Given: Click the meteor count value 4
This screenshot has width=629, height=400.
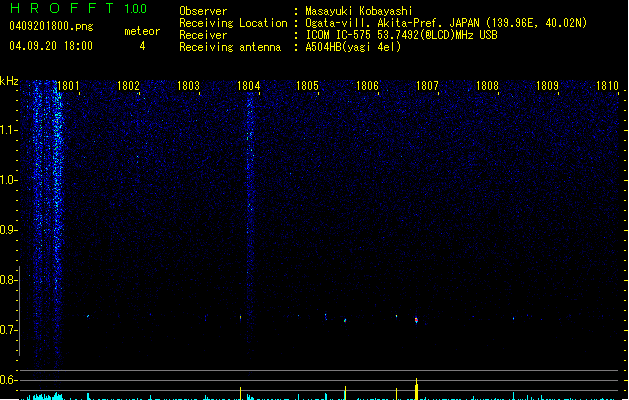Looking at the screenshot, I should coord(142,46).
